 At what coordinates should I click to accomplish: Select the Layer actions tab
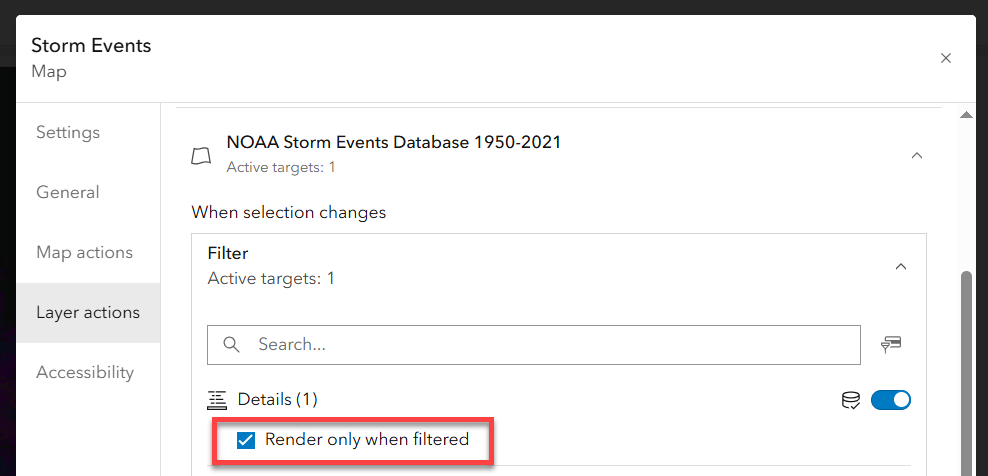(88, 312)
